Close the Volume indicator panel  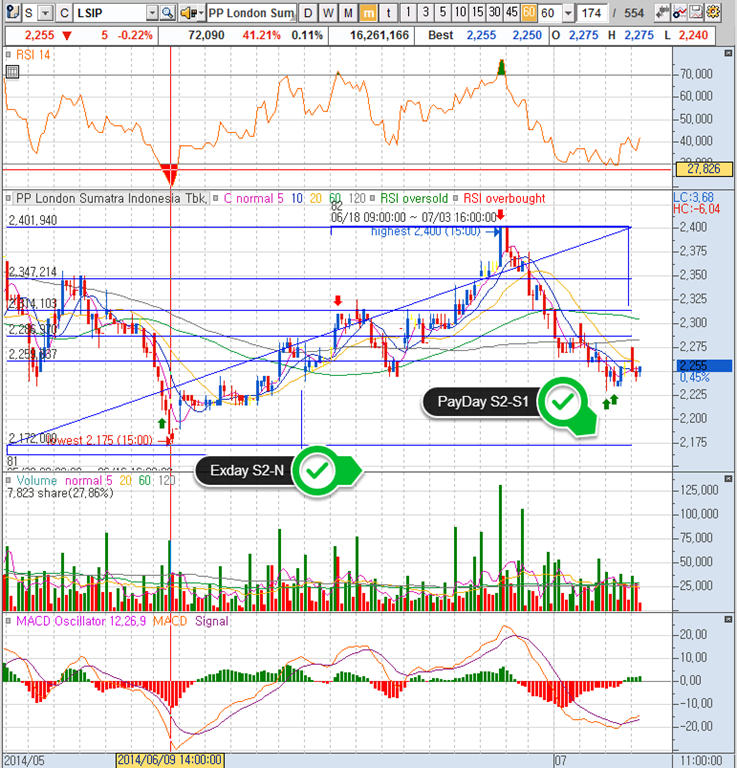point(728,478)
